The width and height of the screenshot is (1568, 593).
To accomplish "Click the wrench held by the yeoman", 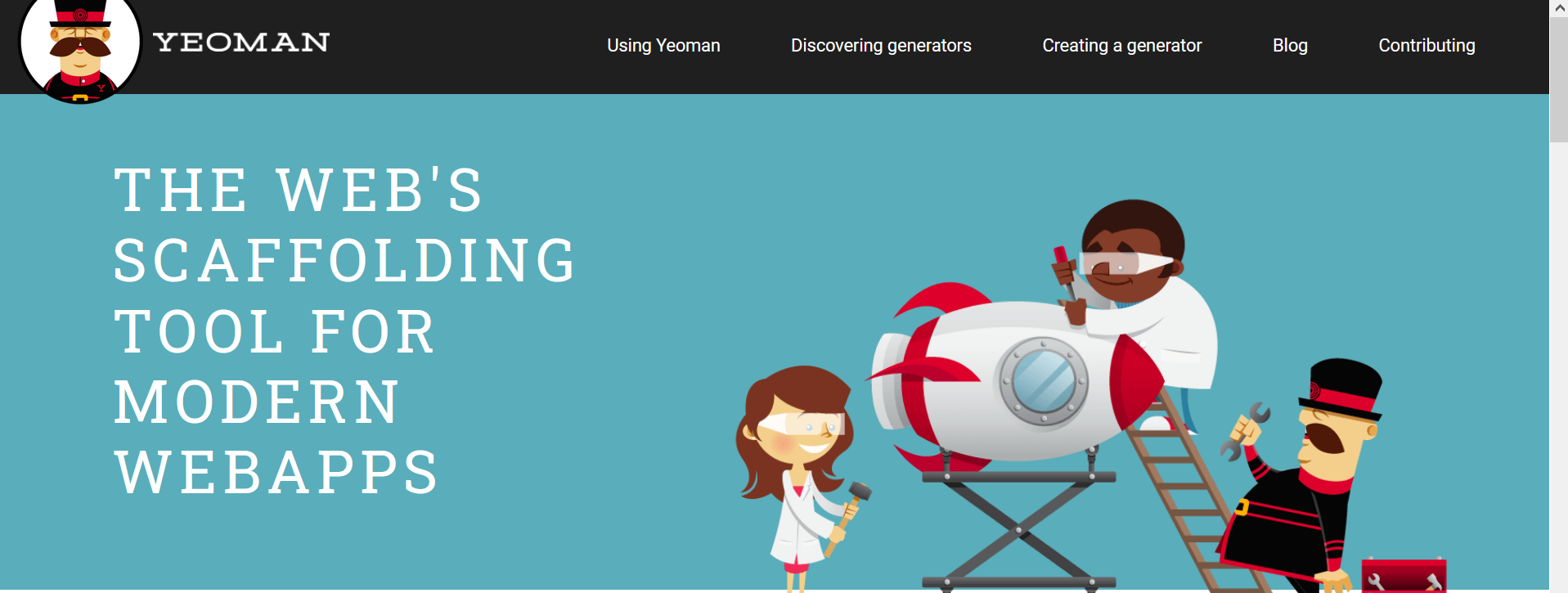I will [x=1245, y=430].
